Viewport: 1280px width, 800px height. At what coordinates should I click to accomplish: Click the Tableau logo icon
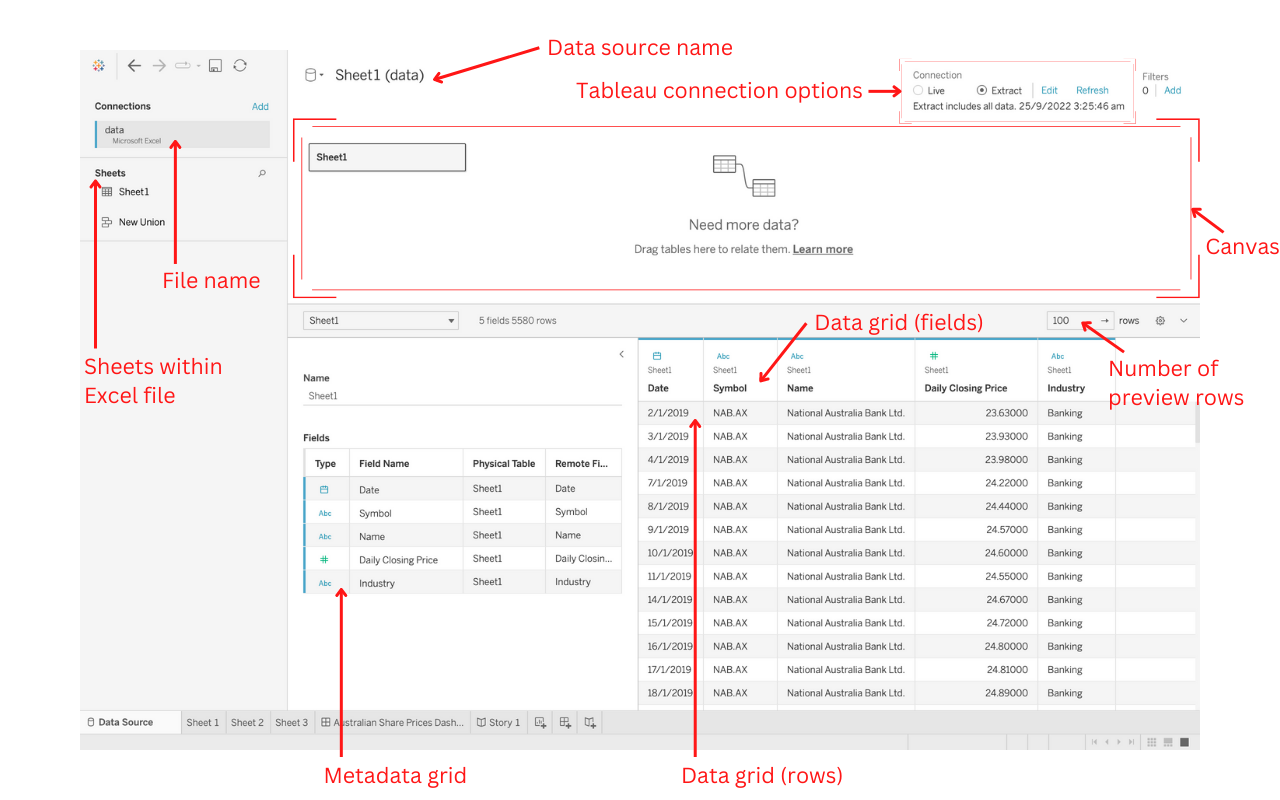click(99, 66)
